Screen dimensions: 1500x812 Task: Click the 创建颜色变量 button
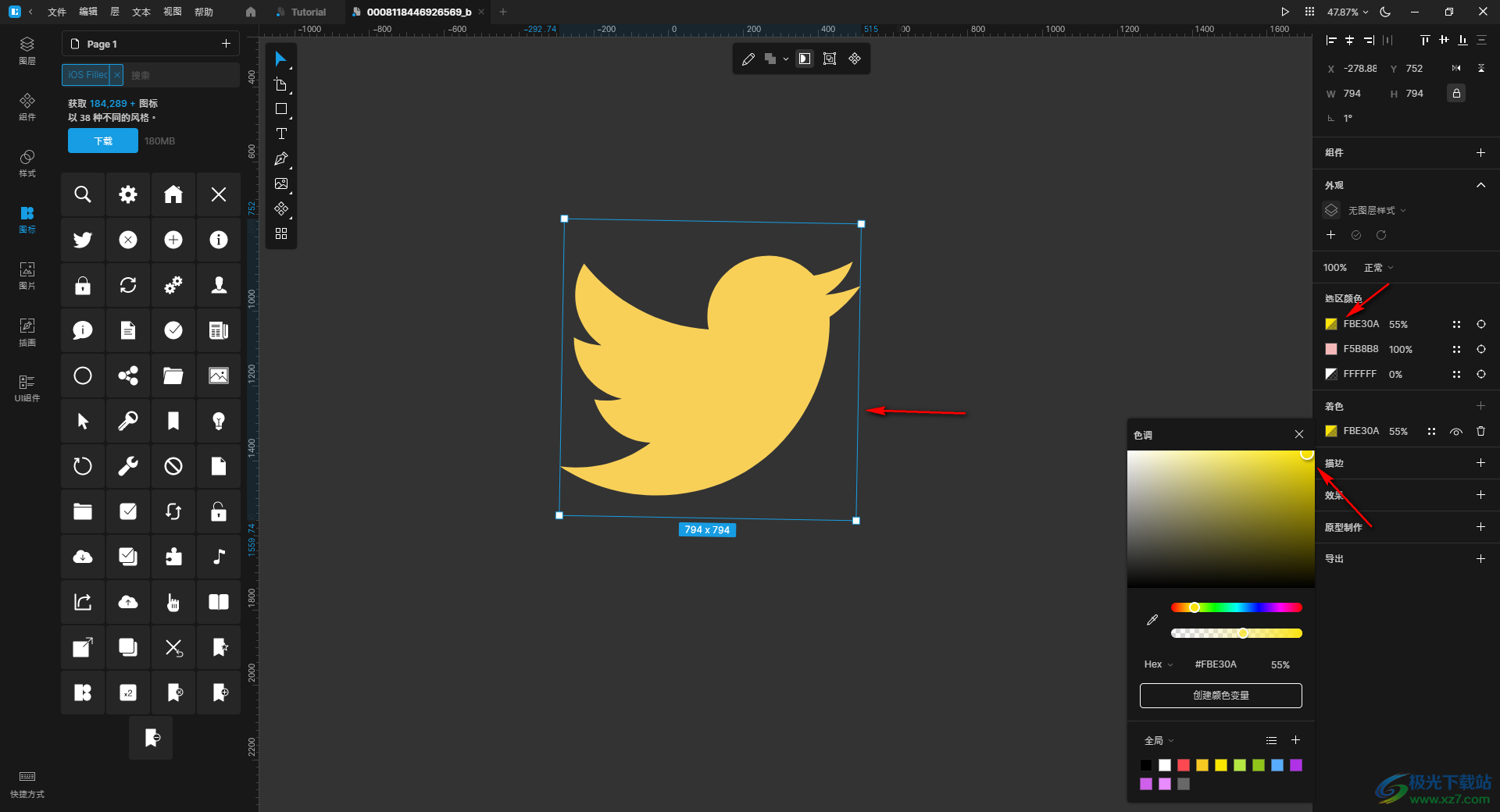[1220, 696]
